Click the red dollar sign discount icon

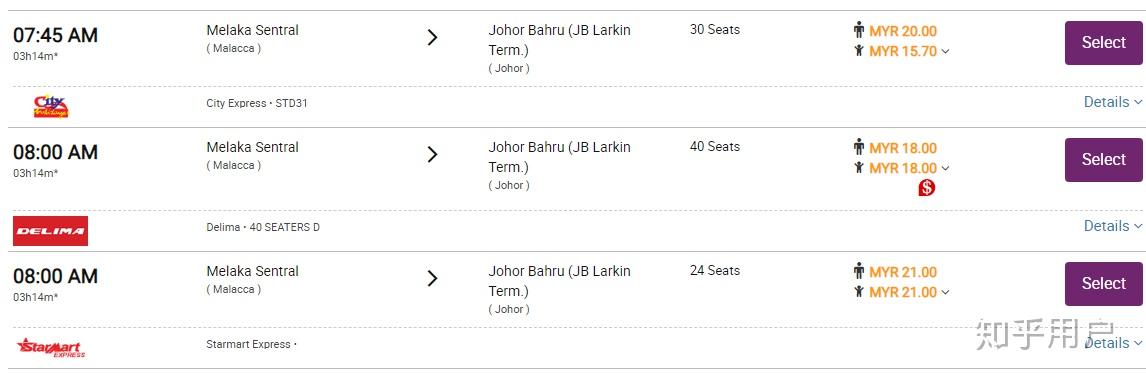point(927,188)
